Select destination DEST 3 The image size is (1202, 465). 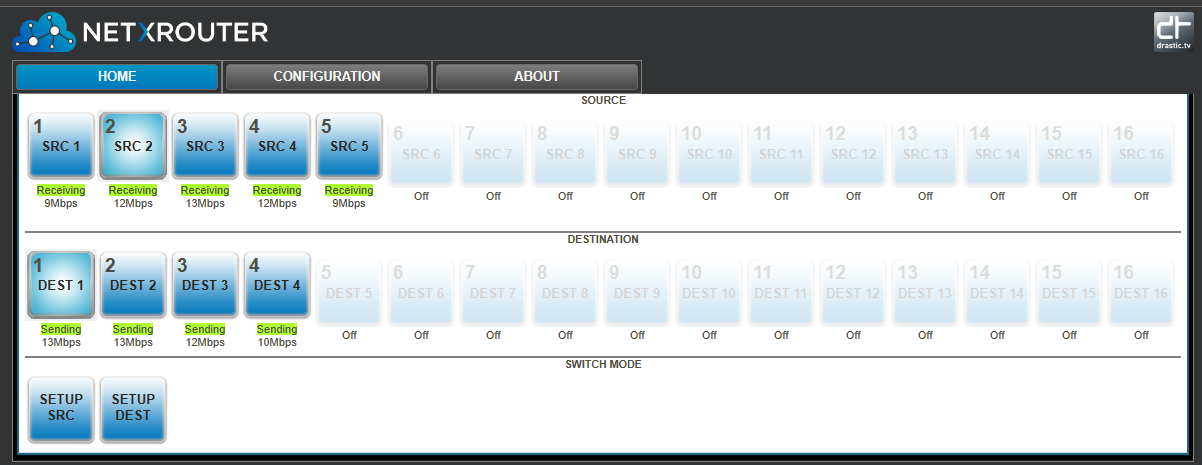205,285
